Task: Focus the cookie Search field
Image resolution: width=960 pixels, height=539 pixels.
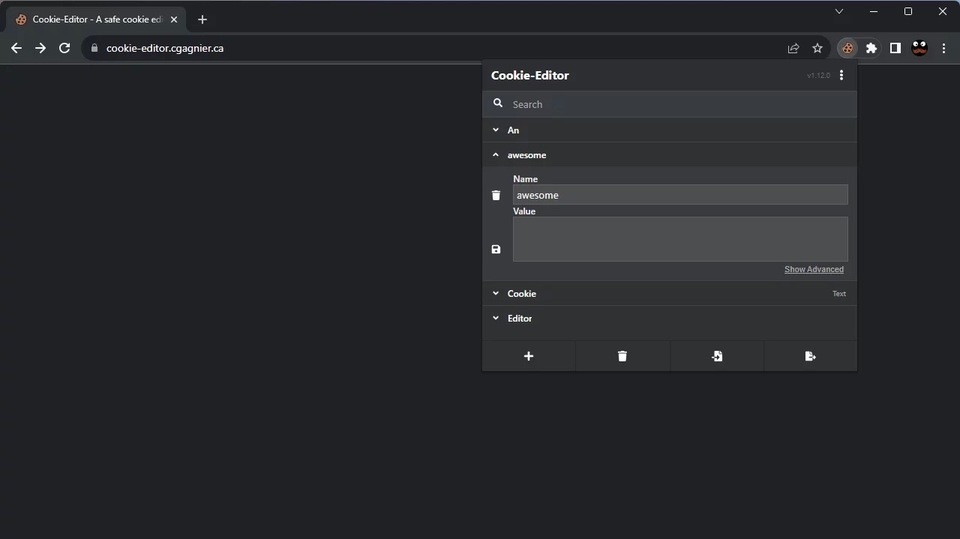Action: click(669, 104)
